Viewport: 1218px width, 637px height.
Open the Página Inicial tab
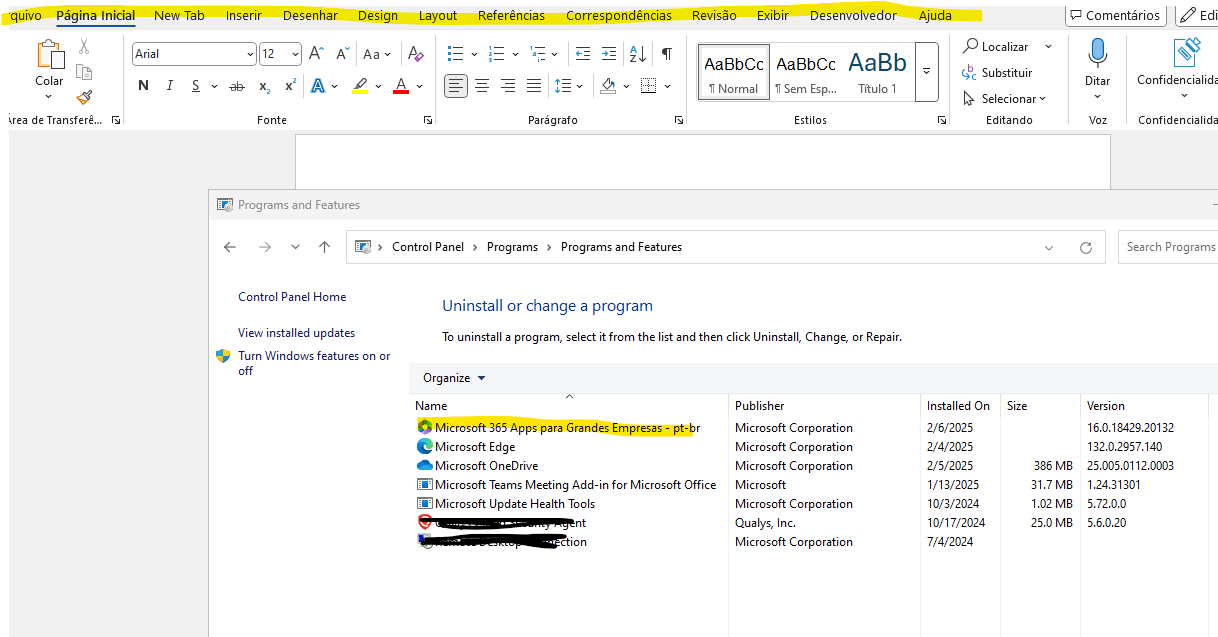pyautogui.click(x=96, y=15)
